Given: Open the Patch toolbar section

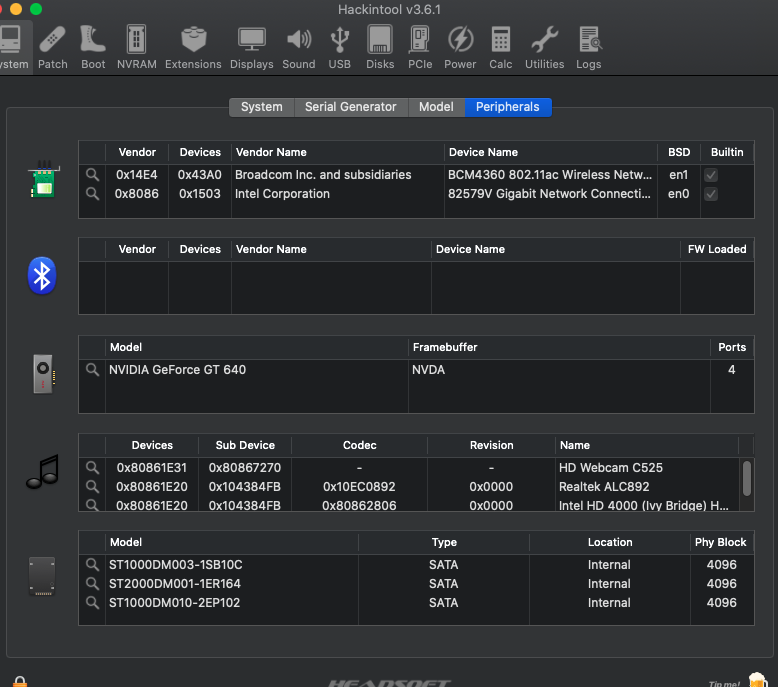Looking at the screenshot, I should (53, 48).
